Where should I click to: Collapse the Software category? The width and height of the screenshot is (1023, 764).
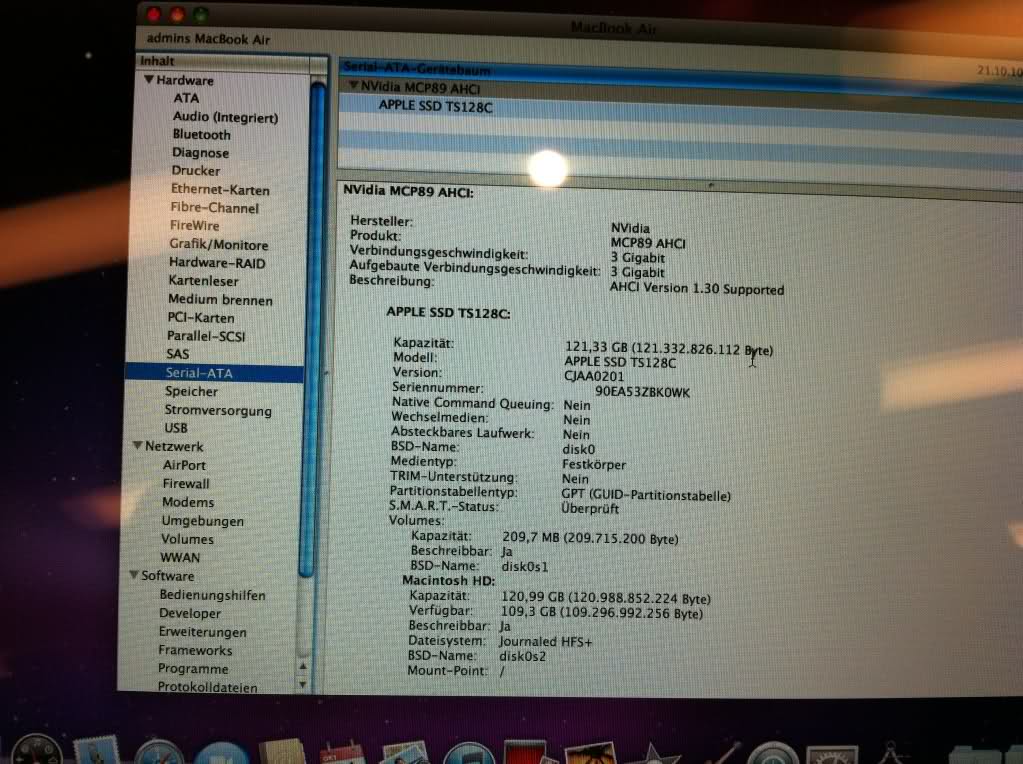coord(134,575)
